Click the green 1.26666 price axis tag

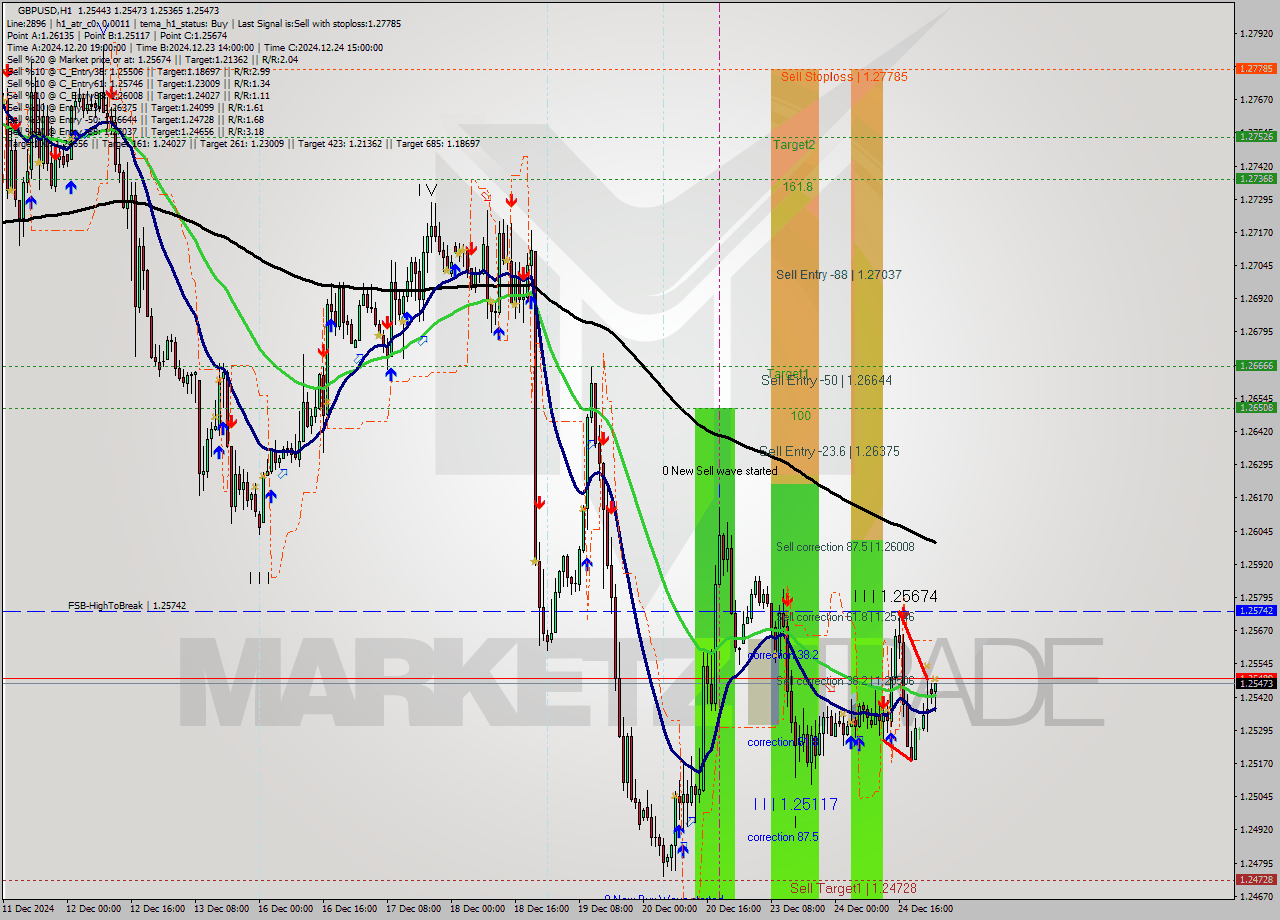pos(1255,366)
